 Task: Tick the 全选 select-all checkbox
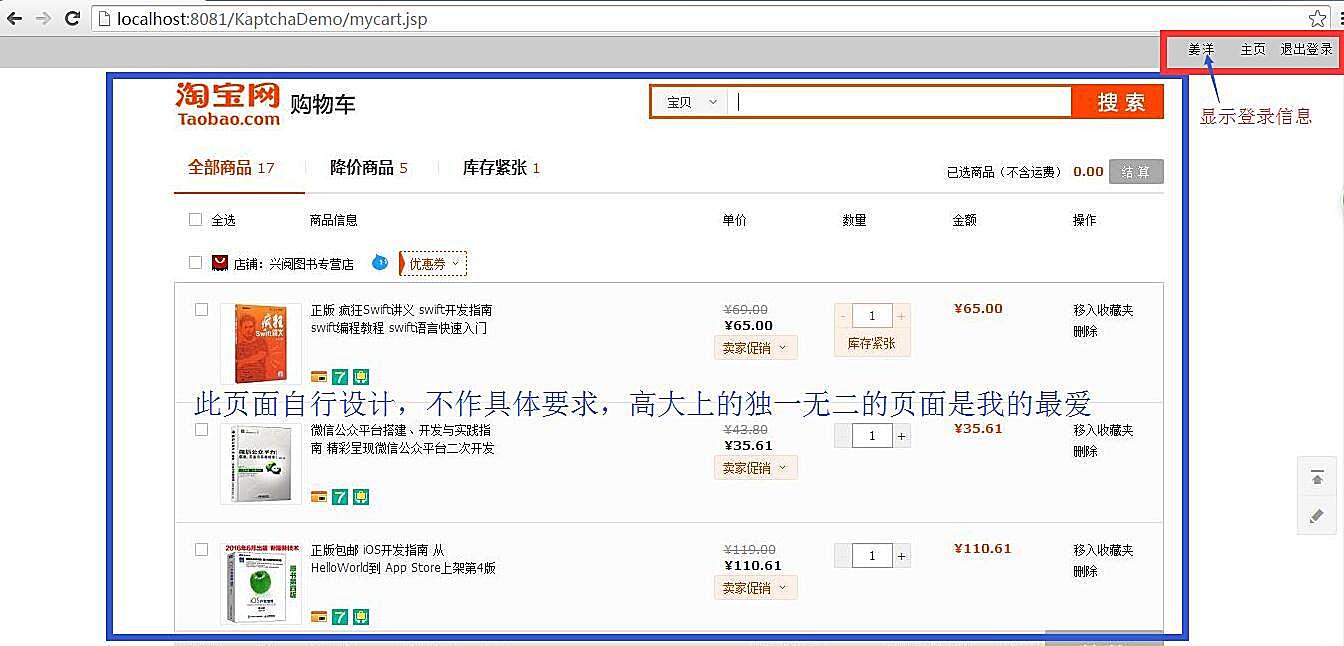(x=196, y=220)
